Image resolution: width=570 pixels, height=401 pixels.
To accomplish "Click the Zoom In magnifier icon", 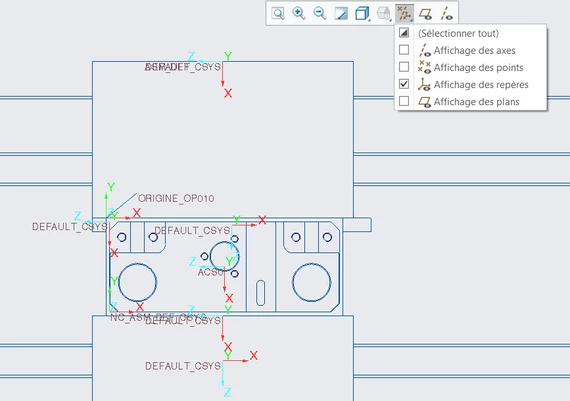I will pos(299,13).
